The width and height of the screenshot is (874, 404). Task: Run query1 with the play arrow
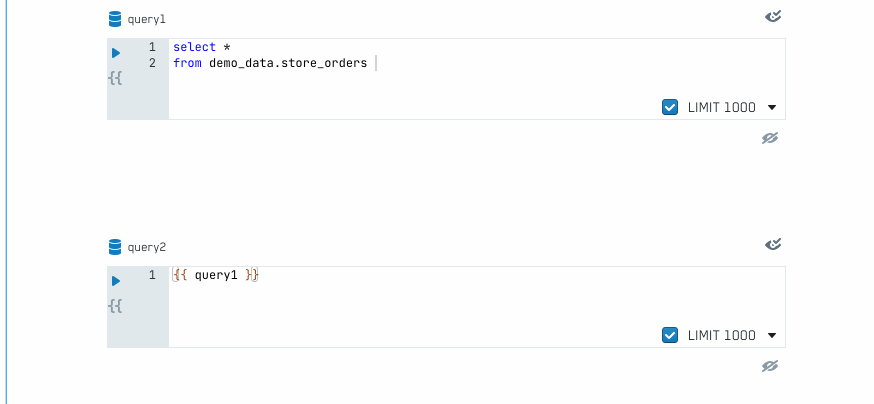(116, 53)
